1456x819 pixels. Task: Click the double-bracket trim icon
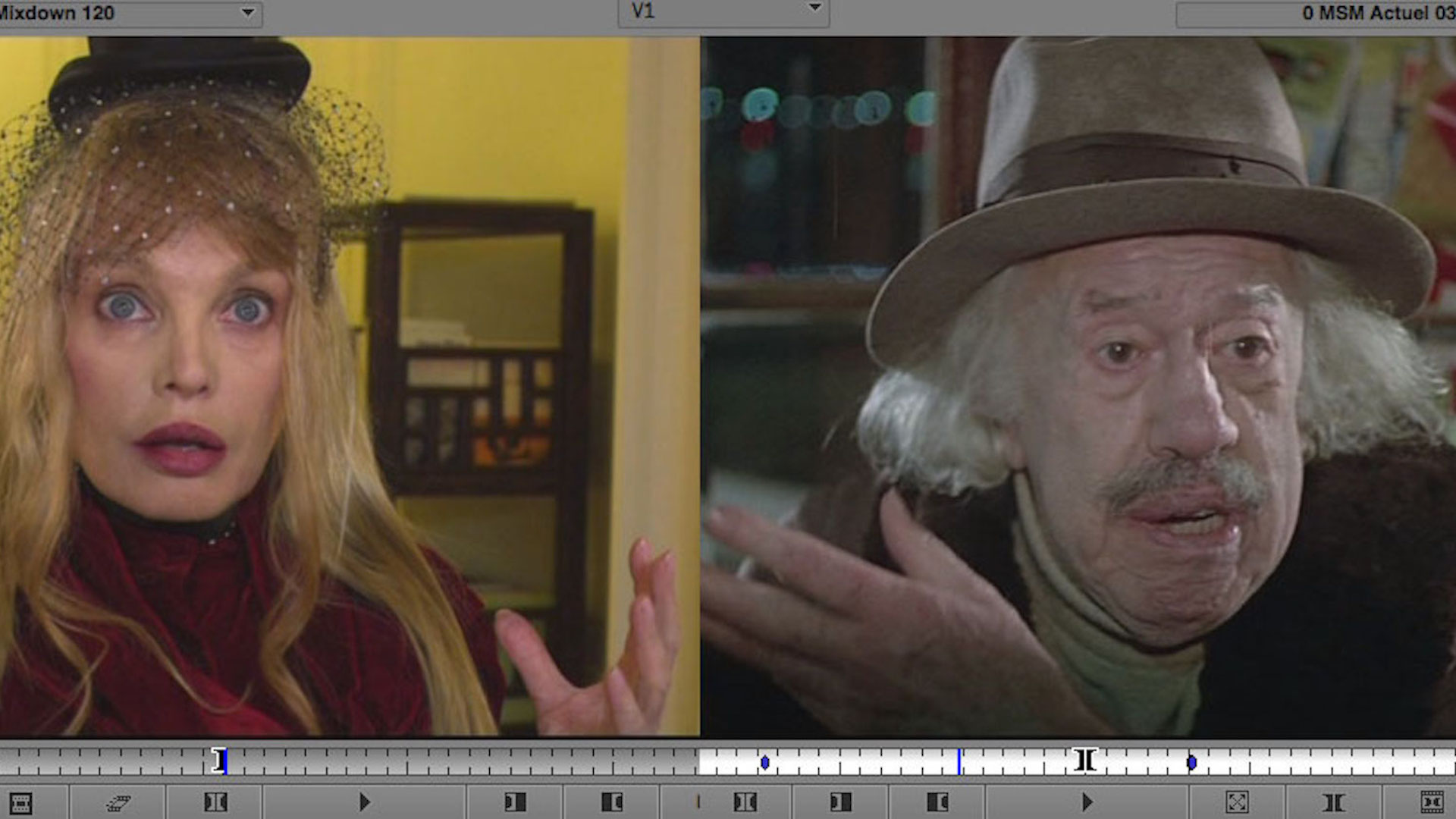1333,802
